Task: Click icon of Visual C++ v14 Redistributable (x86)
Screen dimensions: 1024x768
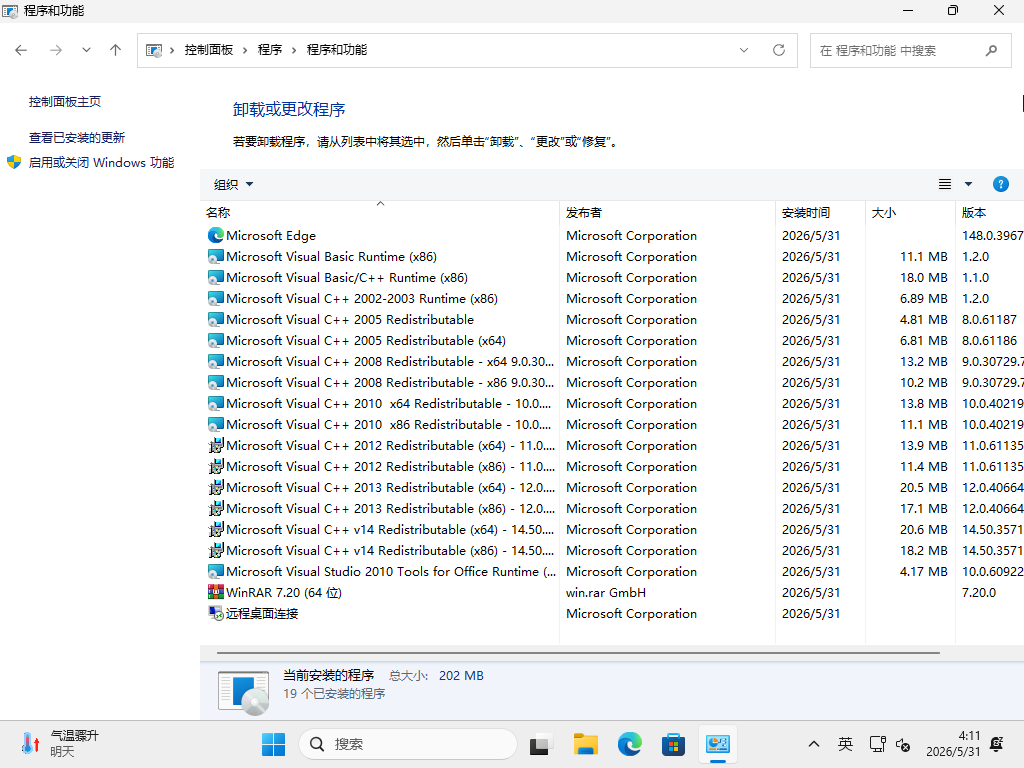Action: [x=216, y=551]
